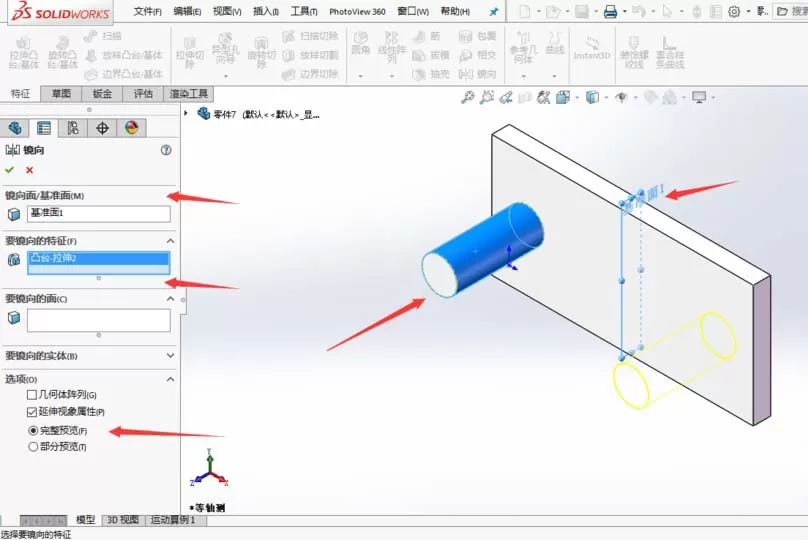Click the features to mirror selection icon
The height and width of the screenshot is (540, 808).
pos(14,260)
